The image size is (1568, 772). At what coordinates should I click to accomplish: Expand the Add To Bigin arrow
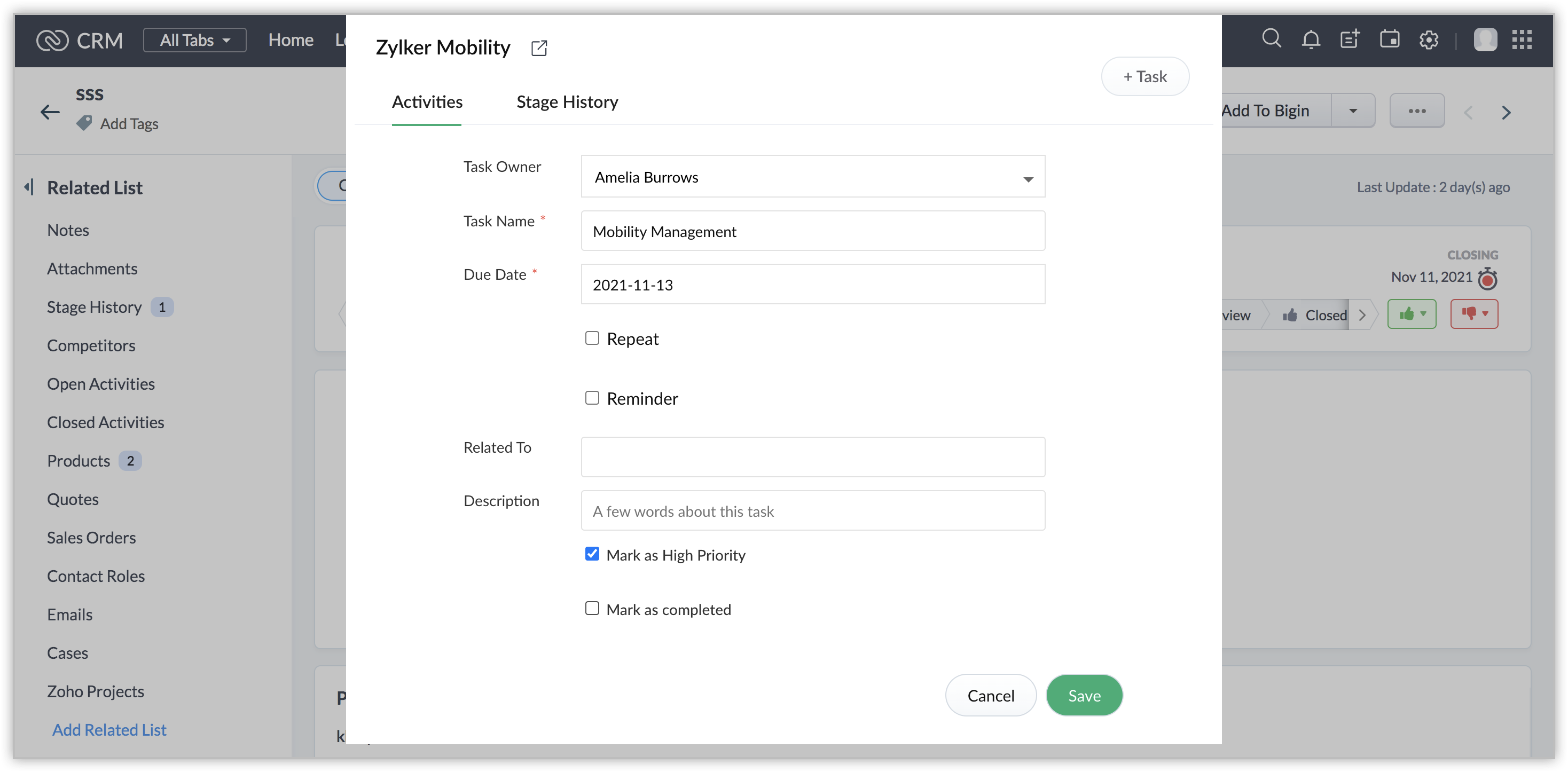(x=1353, y=111)
